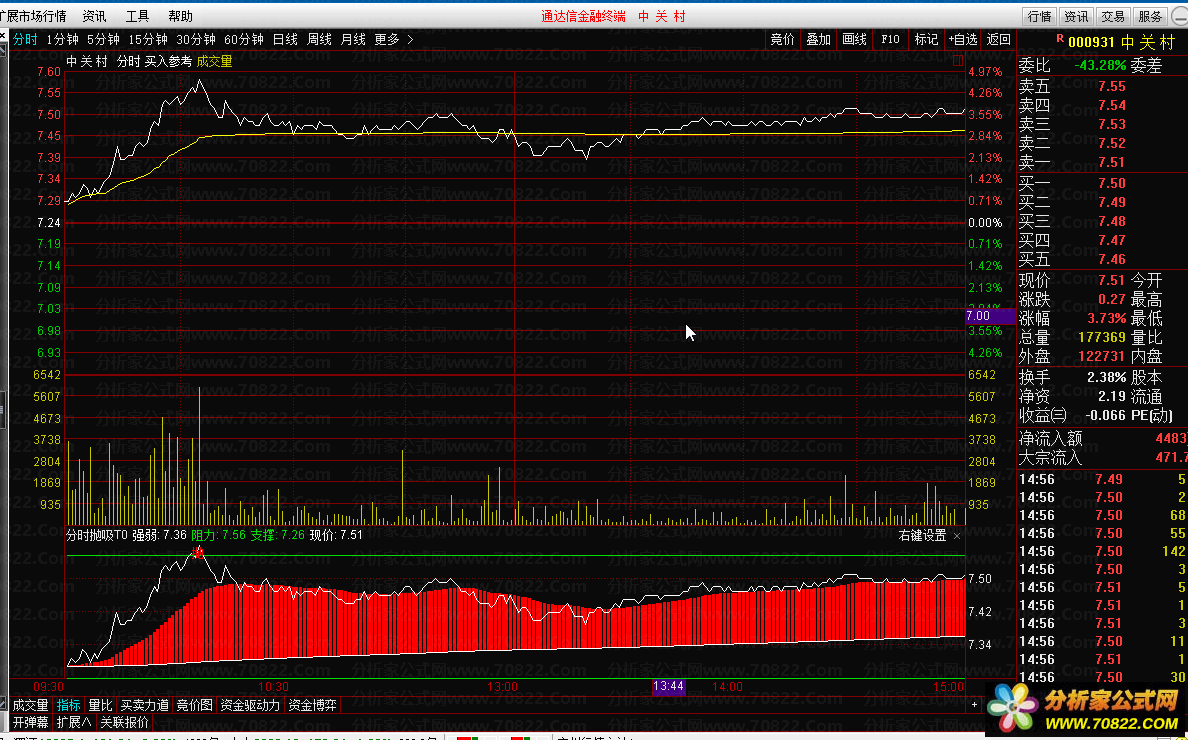Click the 行情 button at top right

(1039, 17)
